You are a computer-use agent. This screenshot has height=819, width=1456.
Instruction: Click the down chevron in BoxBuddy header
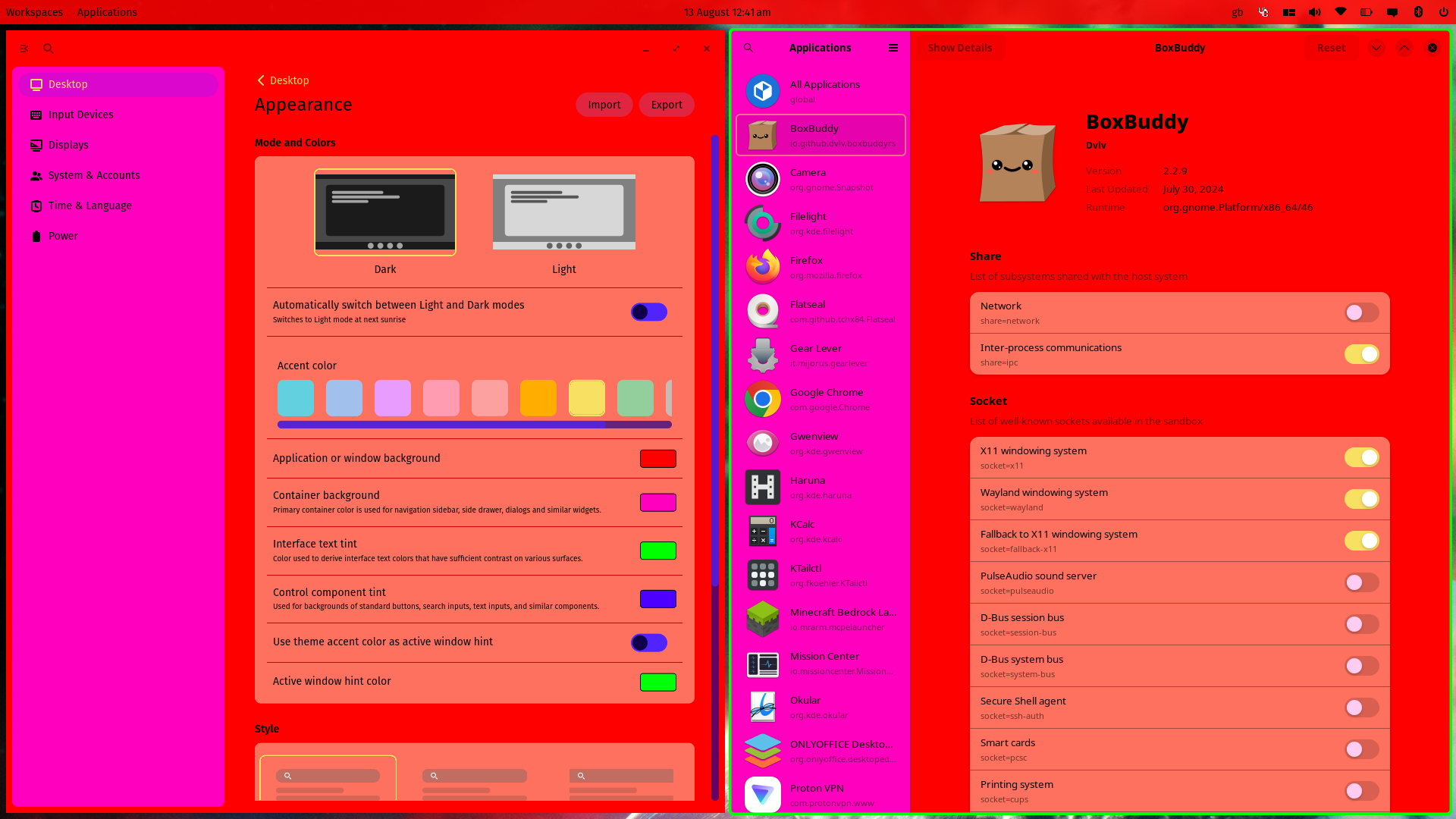pos(1376,48)
